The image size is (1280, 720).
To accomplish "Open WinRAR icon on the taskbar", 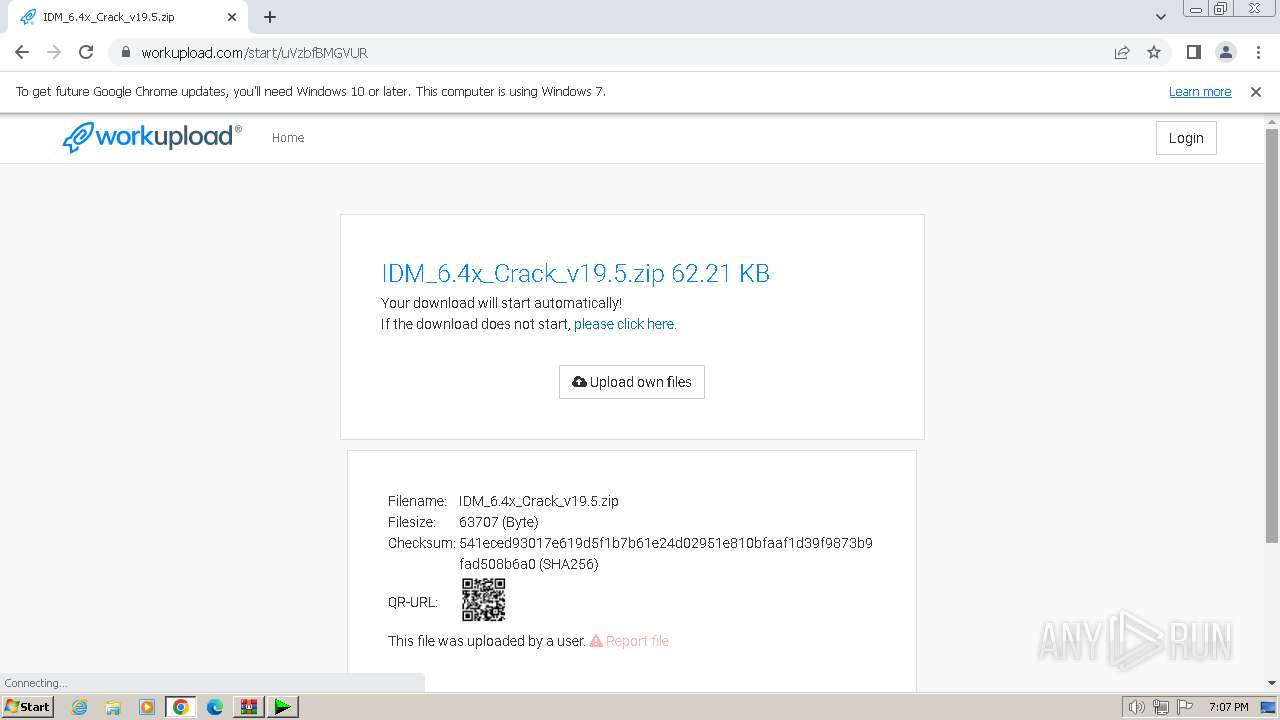I will pyautogui.click(x=249, y=707).
